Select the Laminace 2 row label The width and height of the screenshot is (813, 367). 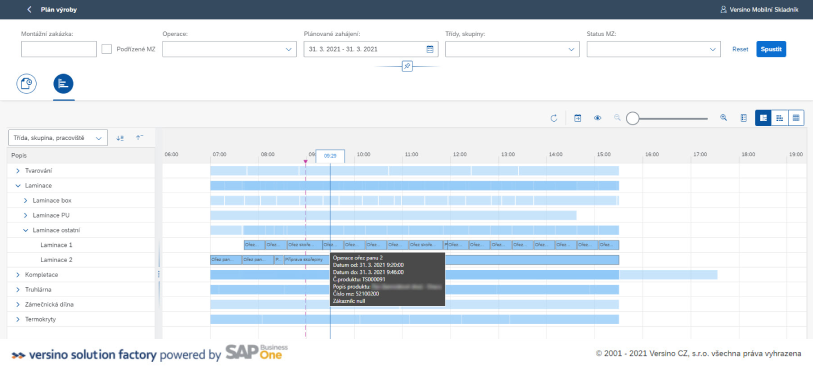point(56,260)
